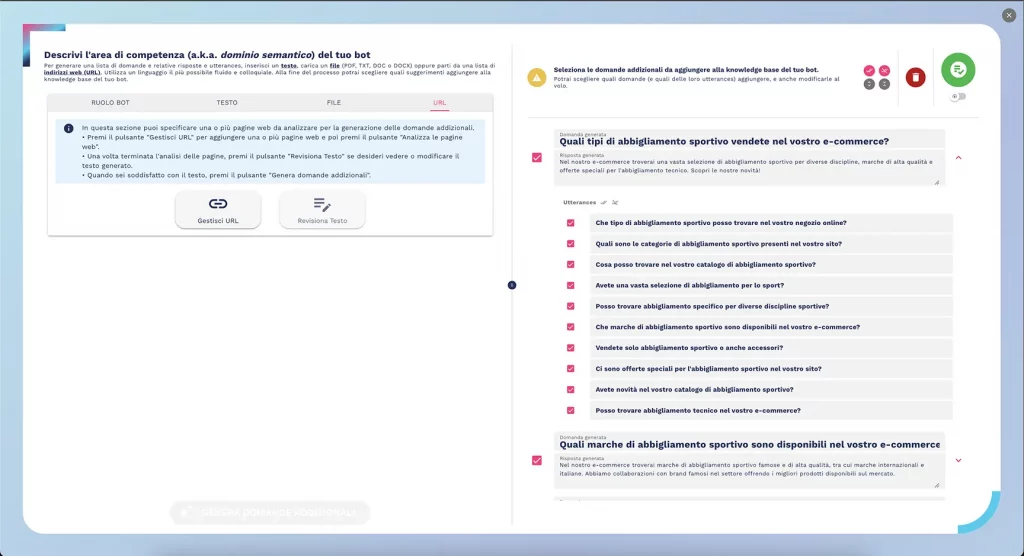Click the Gestisci URL button
The image size is (1024, 556).
click(218, 210)
